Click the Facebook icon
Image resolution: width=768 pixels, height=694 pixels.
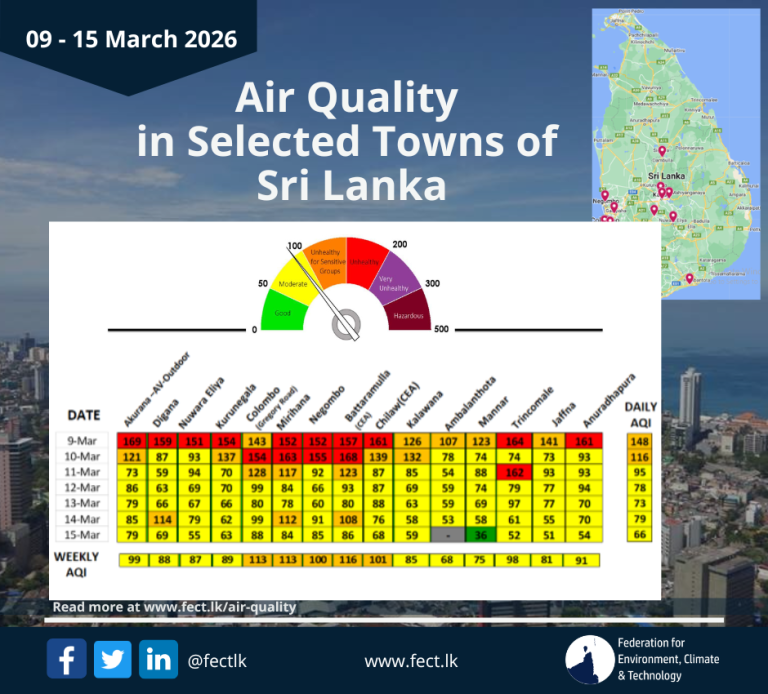(66, 660)
